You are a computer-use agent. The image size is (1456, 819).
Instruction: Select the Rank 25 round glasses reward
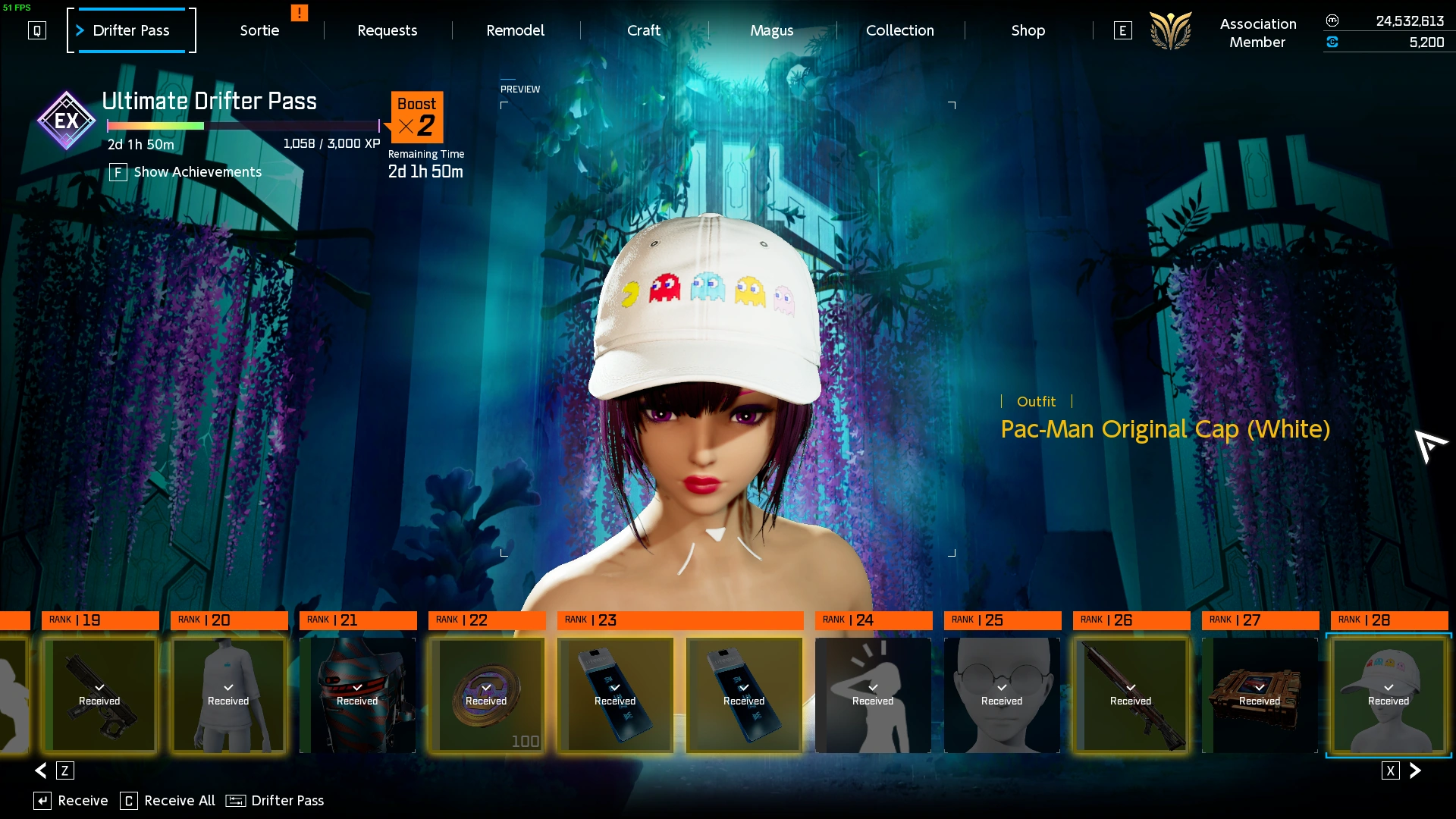tap(1002, 695)
